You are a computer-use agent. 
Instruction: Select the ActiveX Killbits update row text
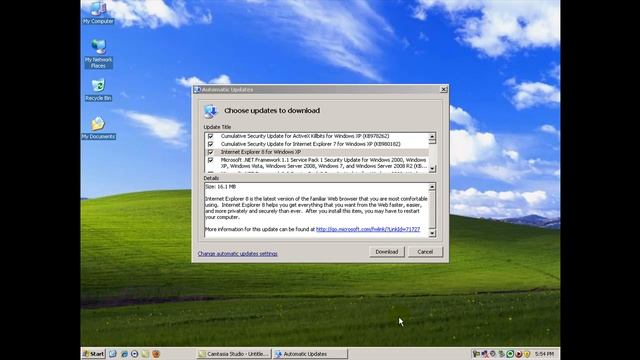click(305, 136)
